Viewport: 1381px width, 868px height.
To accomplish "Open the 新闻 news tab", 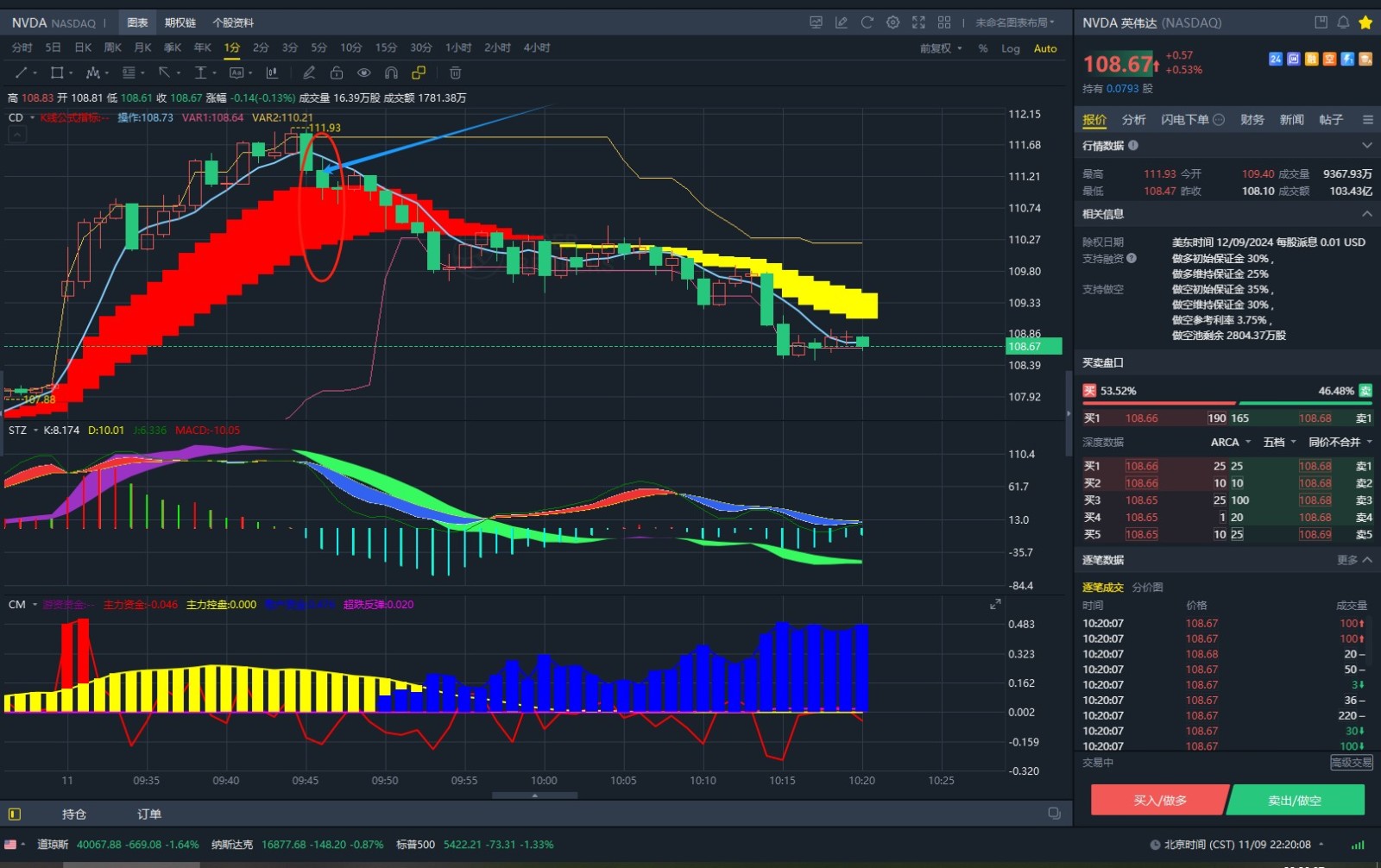I will (1291, 120).
